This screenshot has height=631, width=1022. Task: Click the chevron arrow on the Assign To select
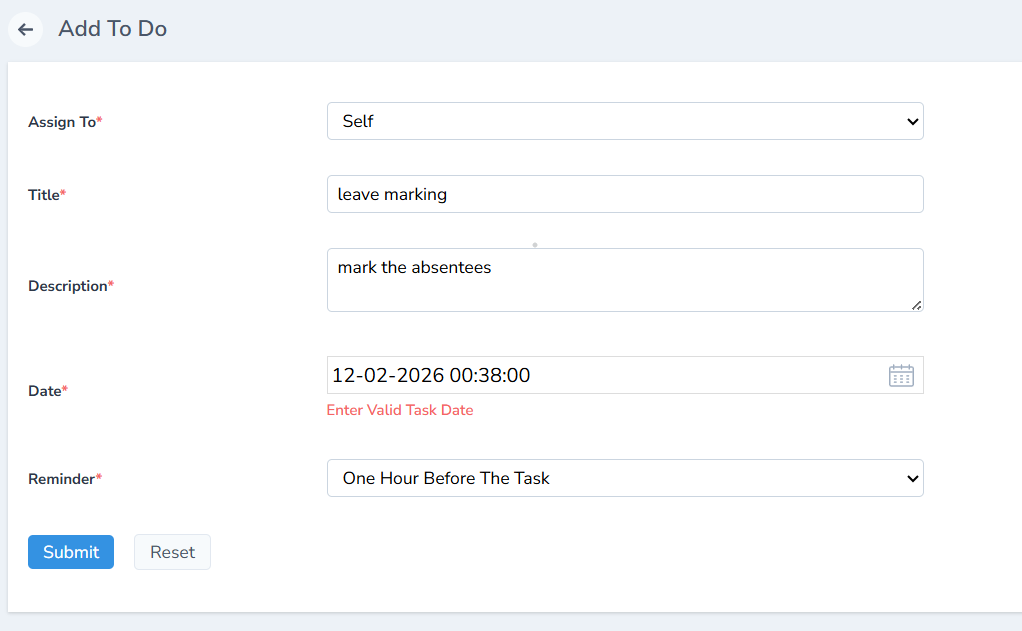coord(912,121)
